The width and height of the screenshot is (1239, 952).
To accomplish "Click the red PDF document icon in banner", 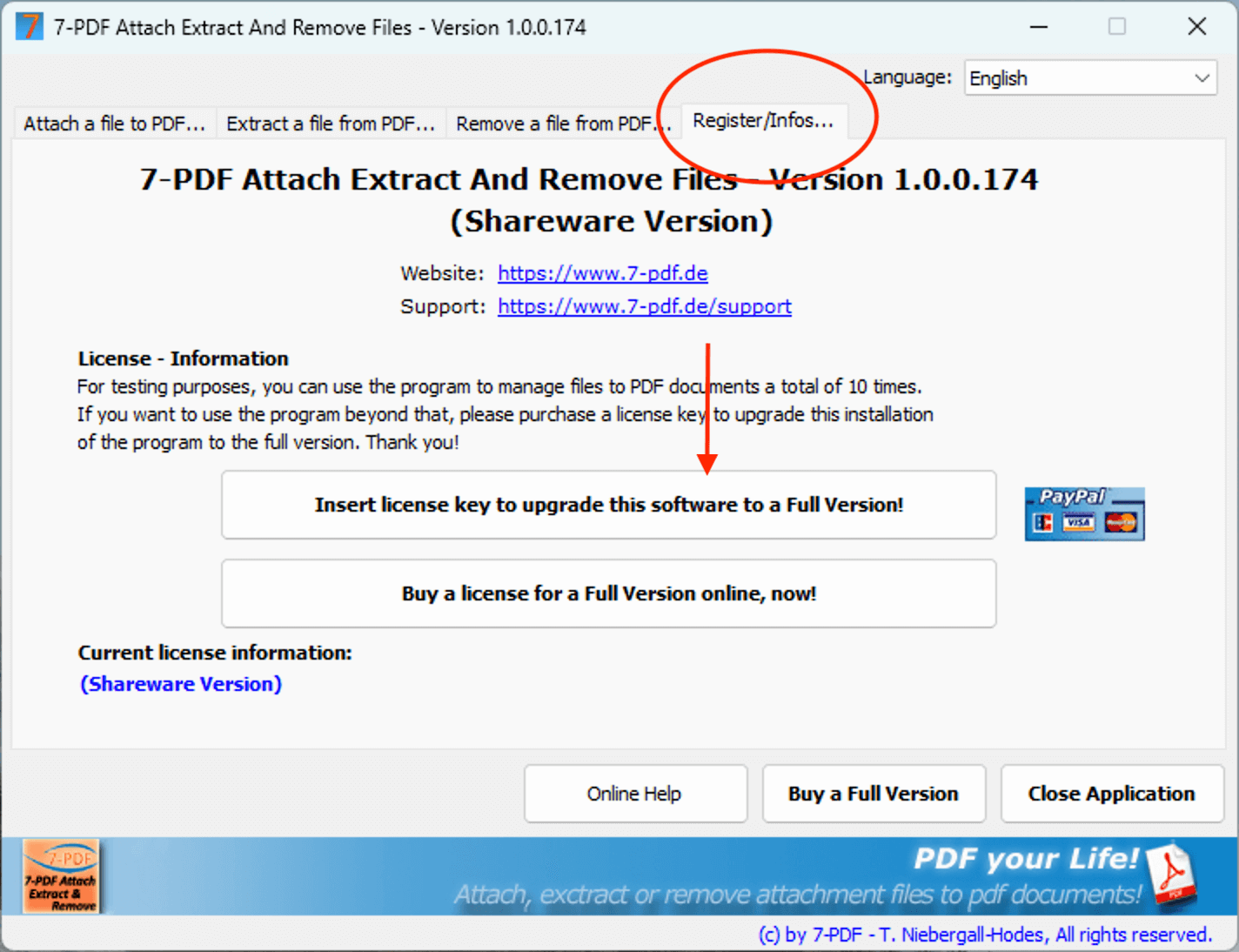I will coord(1171,874).
